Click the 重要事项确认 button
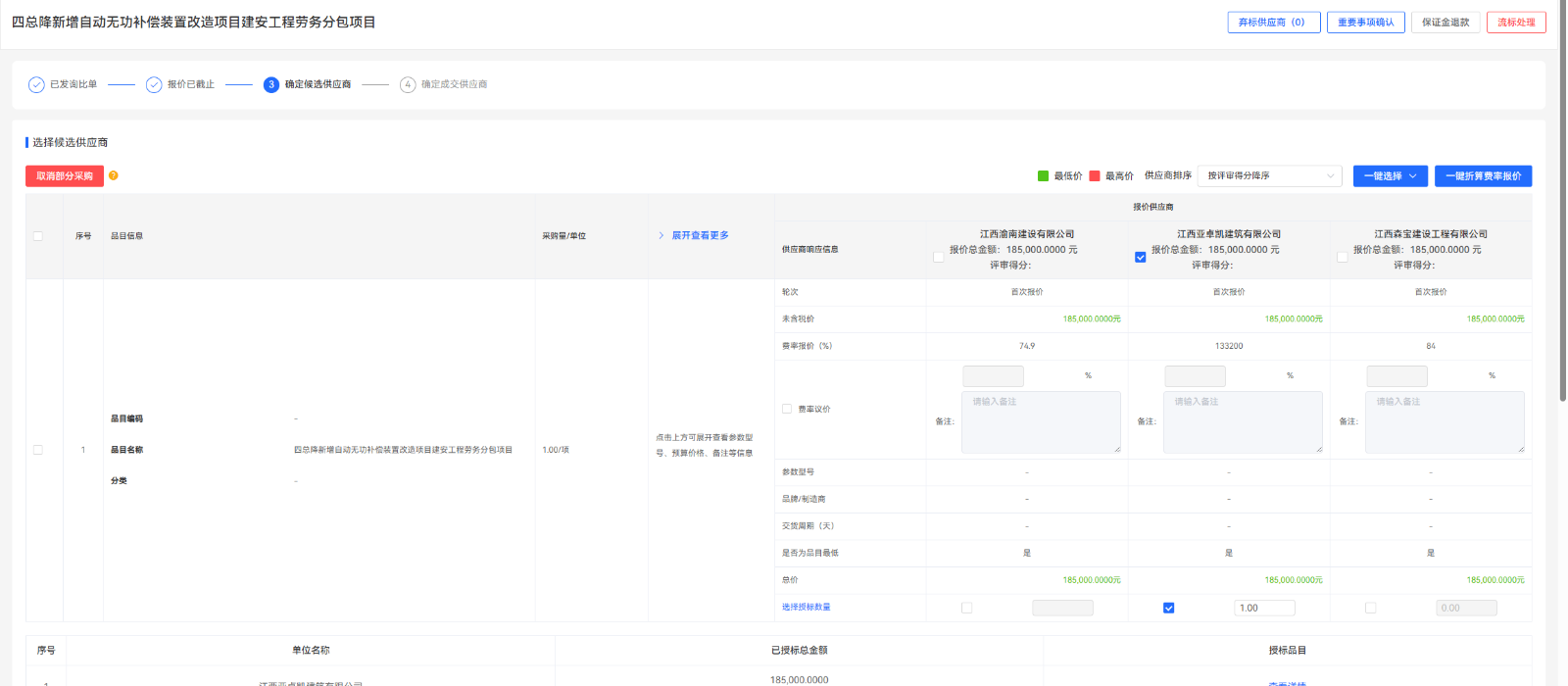Viewport: 1568px width, 686px height. click(1365, 23)
